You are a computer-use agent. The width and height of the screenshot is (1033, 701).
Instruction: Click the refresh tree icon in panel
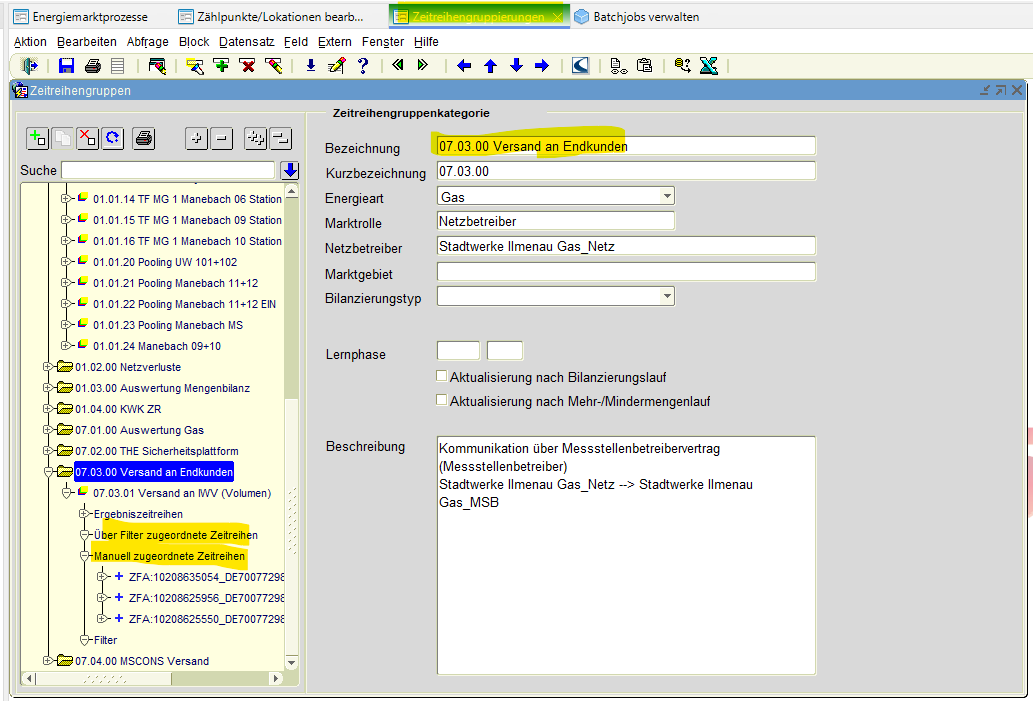(x=113, y=139)
